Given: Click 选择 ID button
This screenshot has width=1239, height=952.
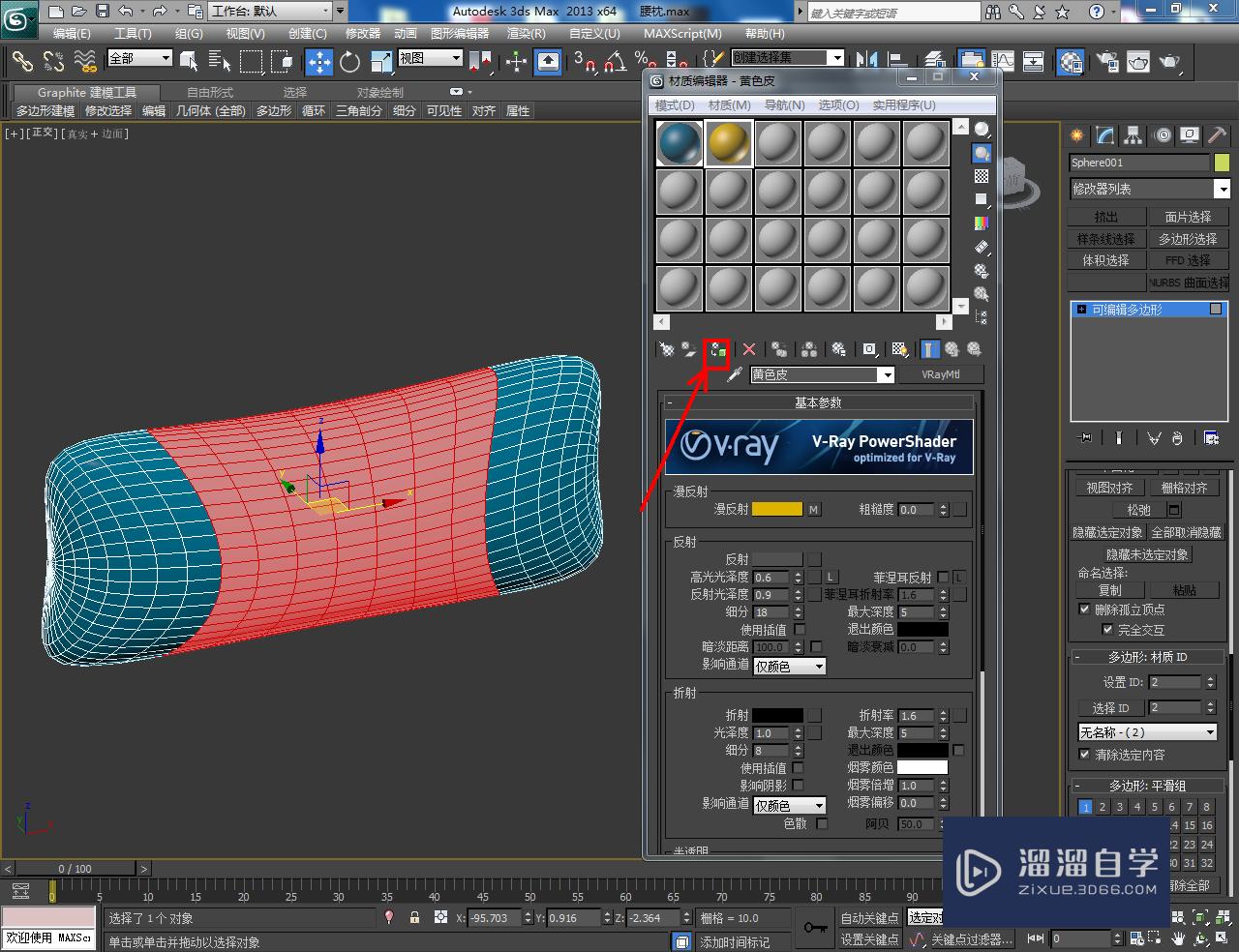Looking at the screenshot, I should (1111, 707).
